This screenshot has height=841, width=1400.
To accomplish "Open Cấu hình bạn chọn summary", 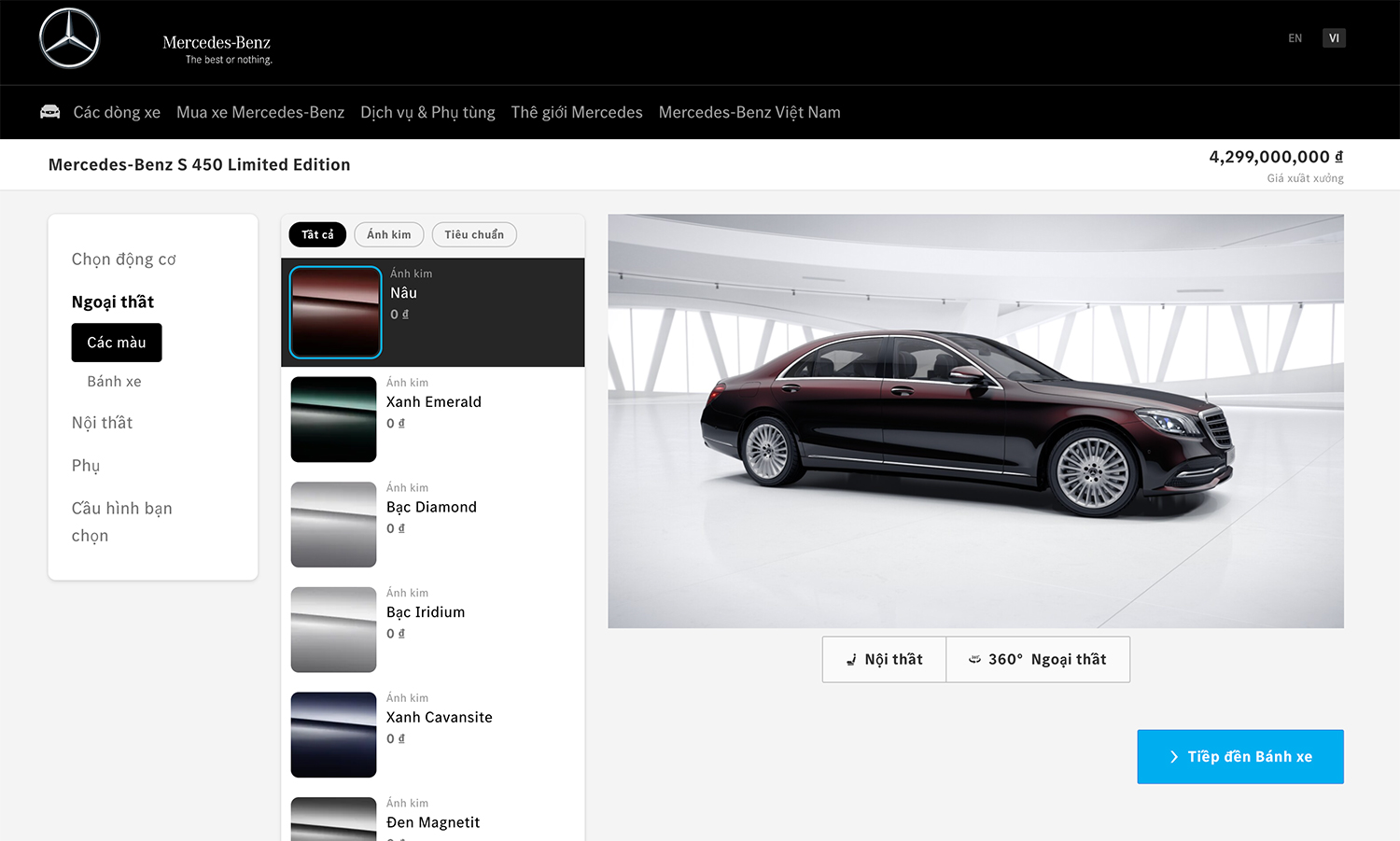I will click(x=122, y=522).
